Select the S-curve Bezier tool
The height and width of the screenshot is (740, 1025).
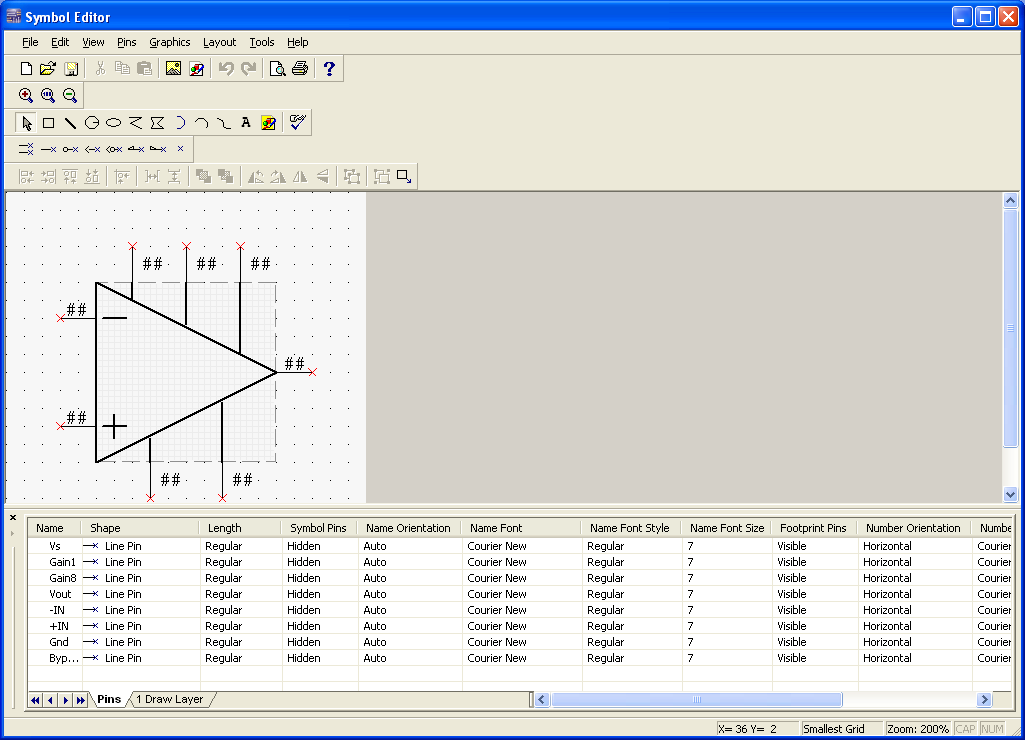[224, 123]
